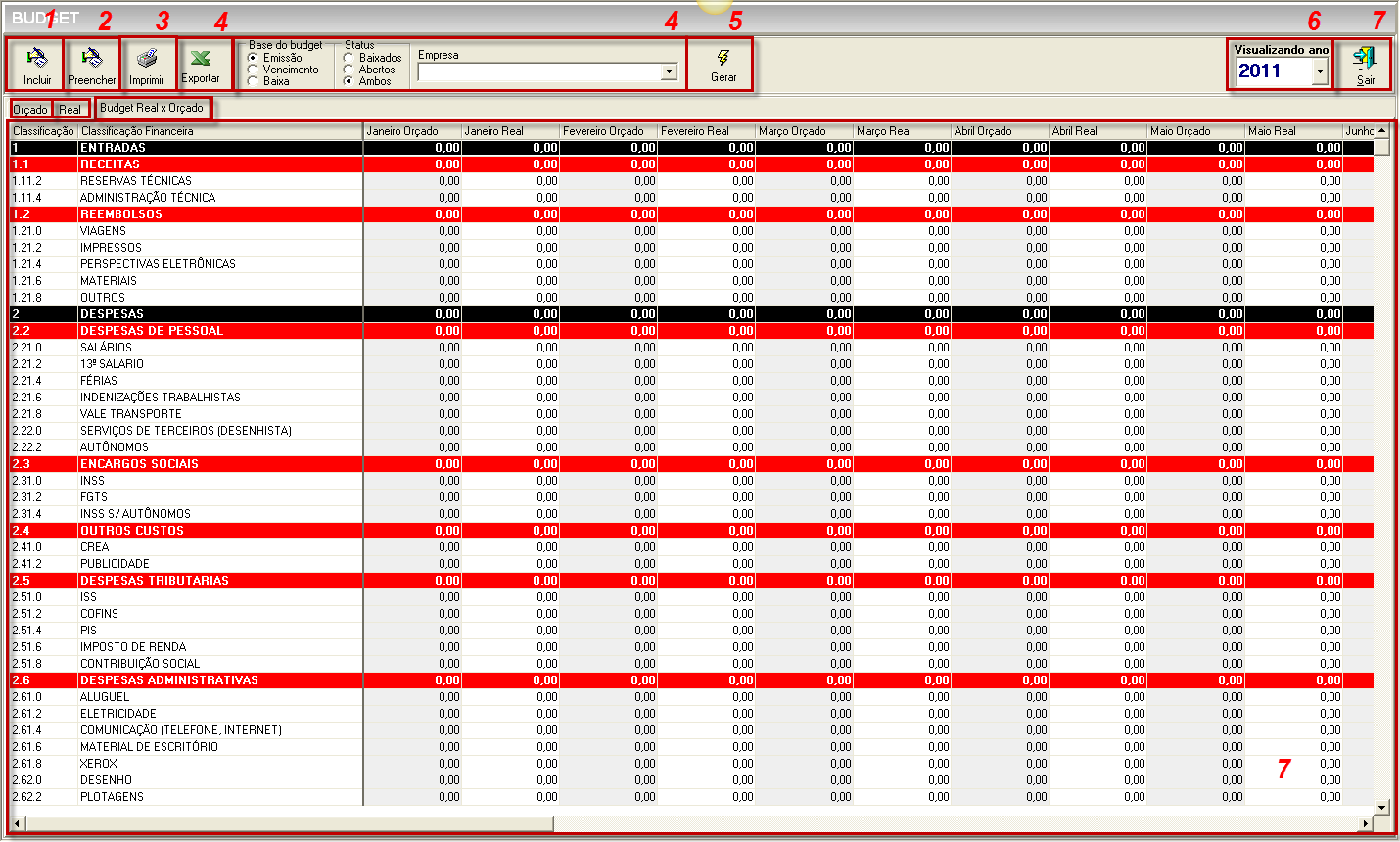Click the Março Real column header
The width and height of the screenshot is (1400, 842).
point(902,131)
